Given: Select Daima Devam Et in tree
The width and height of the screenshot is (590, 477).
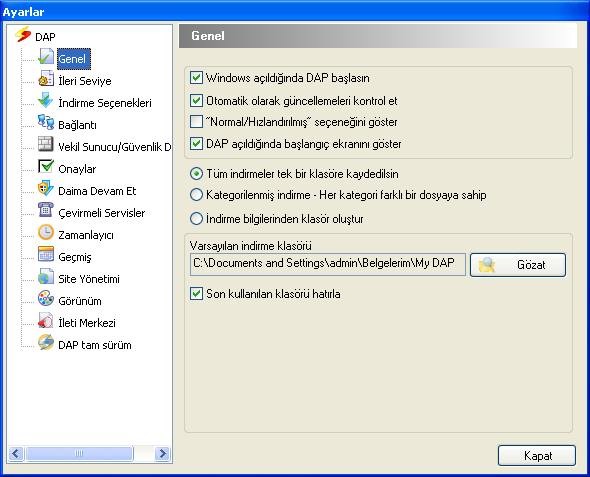Looking at the screenshot, I should click(x=97, y=191).
